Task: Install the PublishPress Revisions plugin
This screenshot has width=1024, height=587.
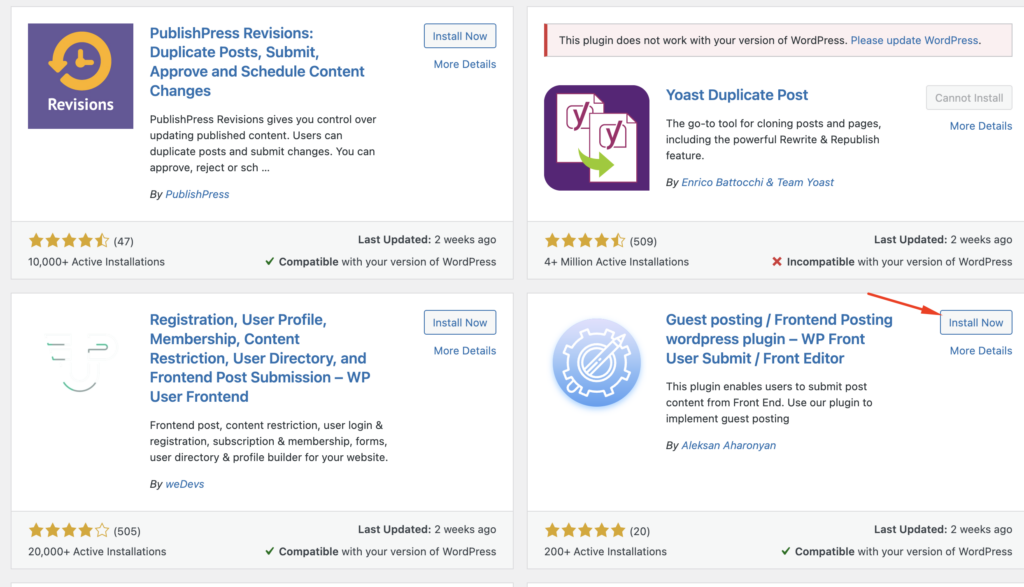Action: coord(460,36)
